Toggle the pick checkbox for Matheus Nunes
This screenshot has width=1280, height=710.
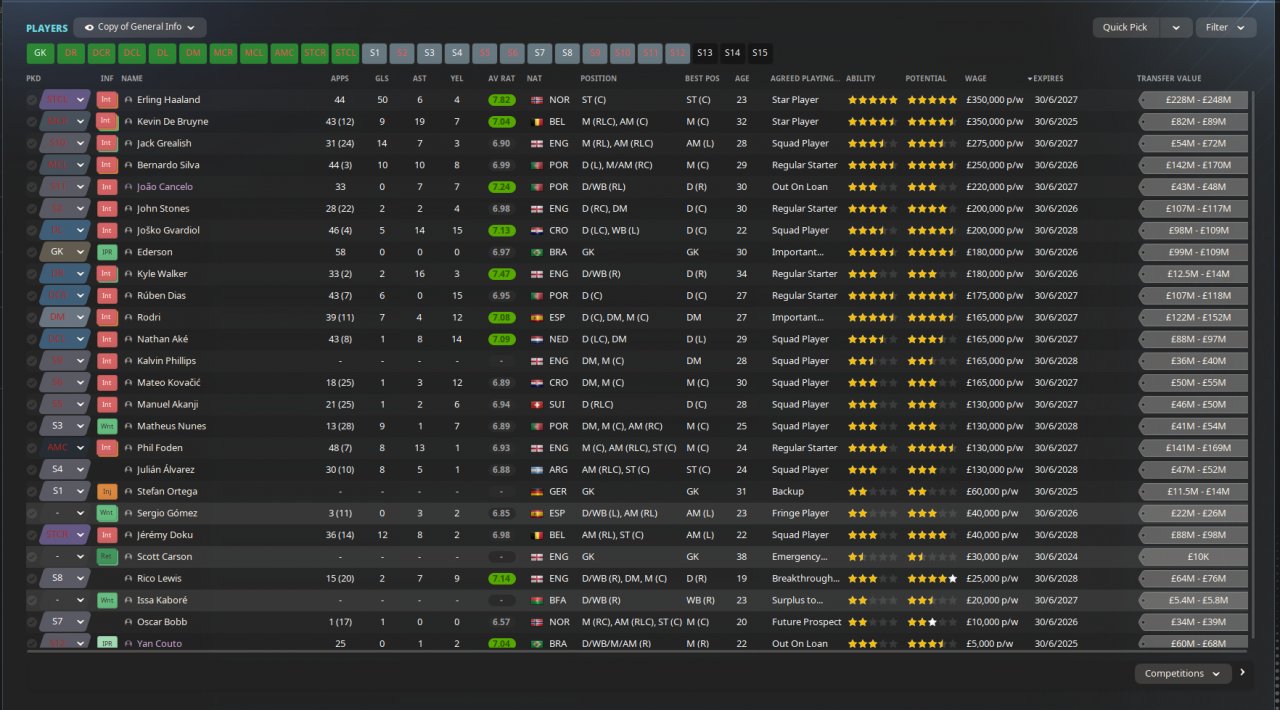[x=32, y=426]
